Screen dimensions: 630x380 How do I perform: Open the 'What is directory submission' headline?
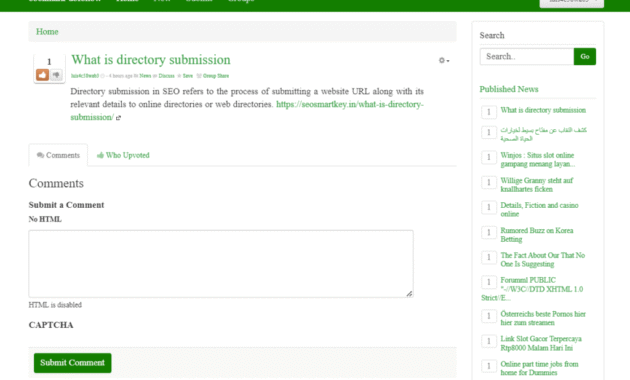pyautogui.click(x=151, y=59)
